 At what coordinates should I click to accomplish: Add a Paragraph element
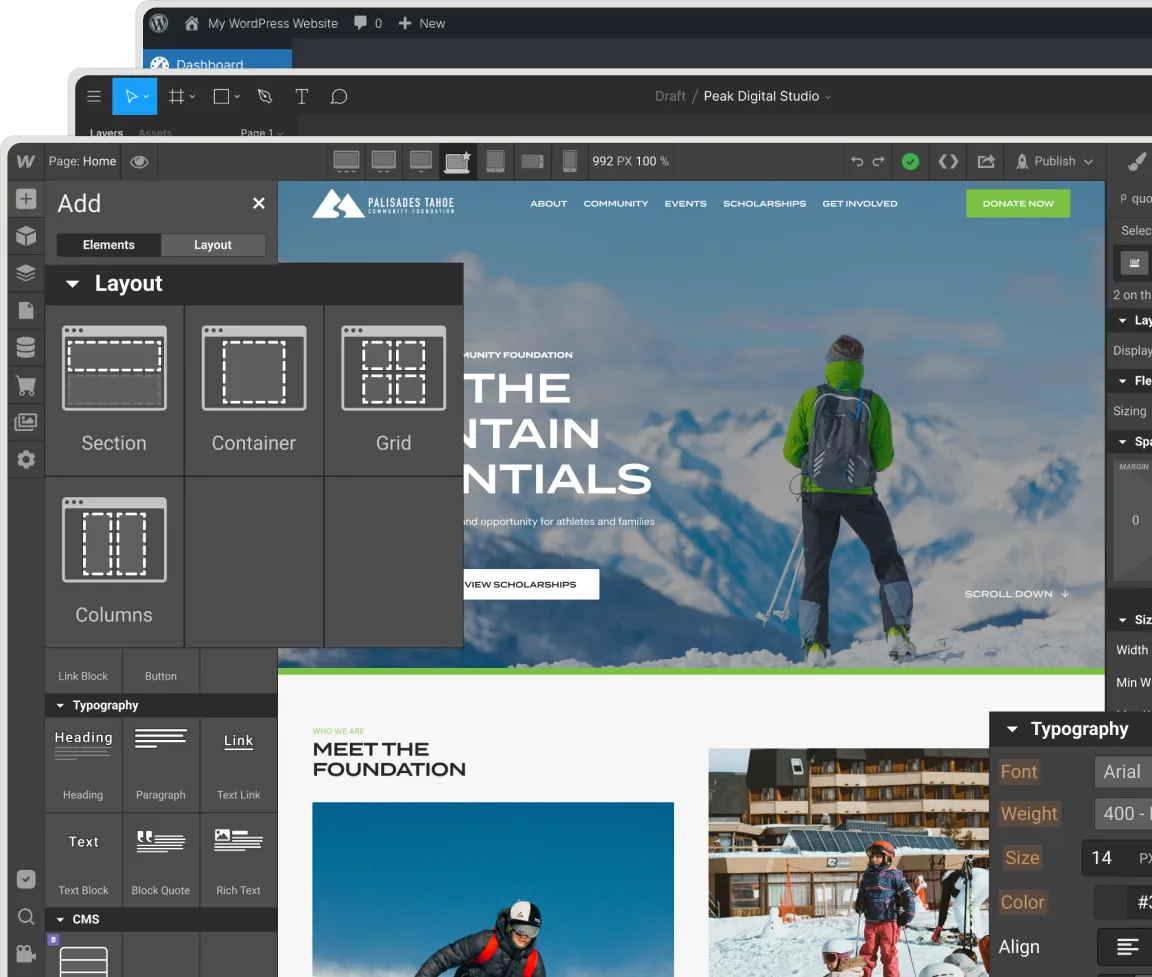[x=161, y=763]
